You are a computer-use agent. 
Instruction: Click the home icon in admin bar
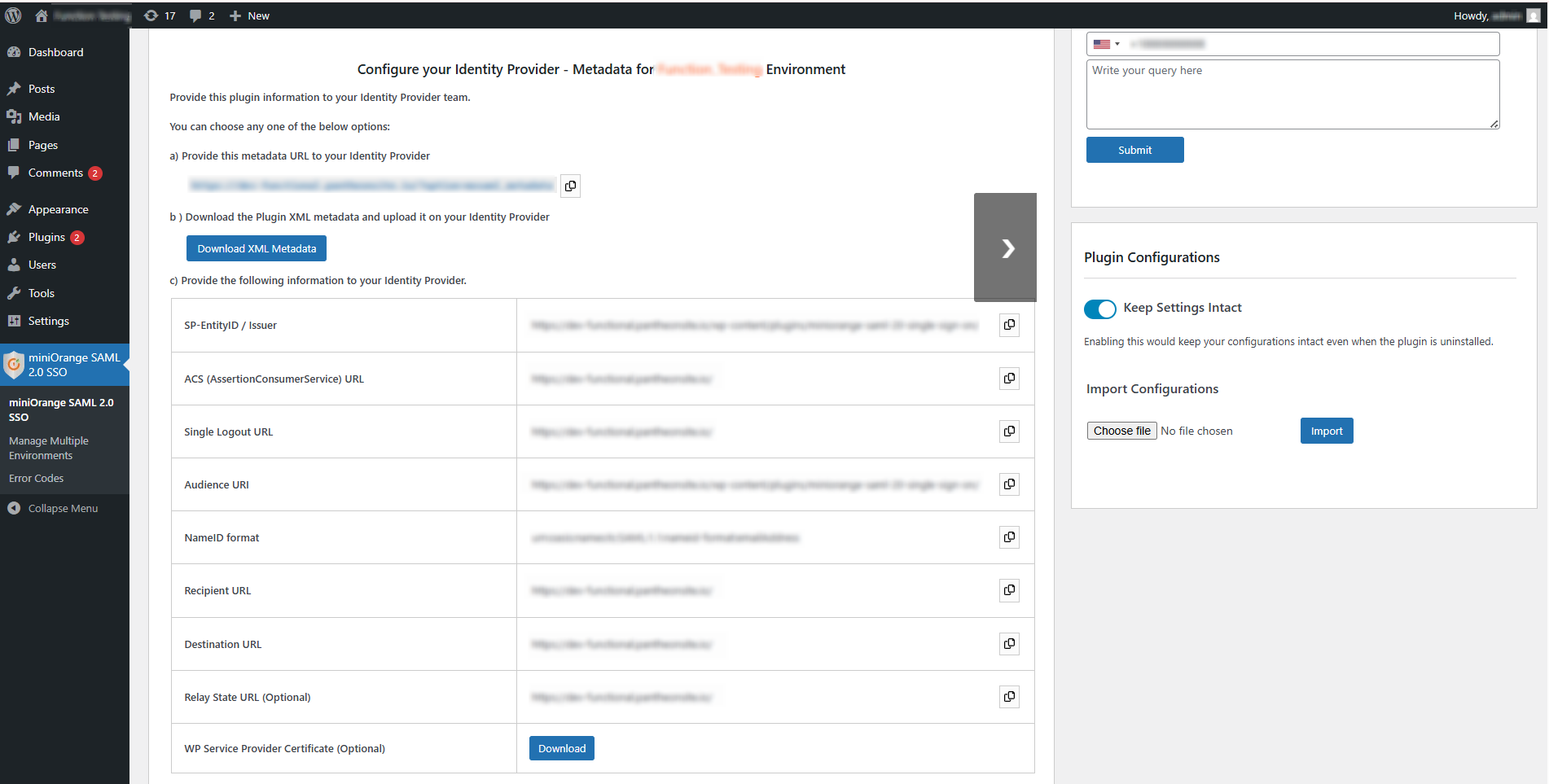click(42, 15)
